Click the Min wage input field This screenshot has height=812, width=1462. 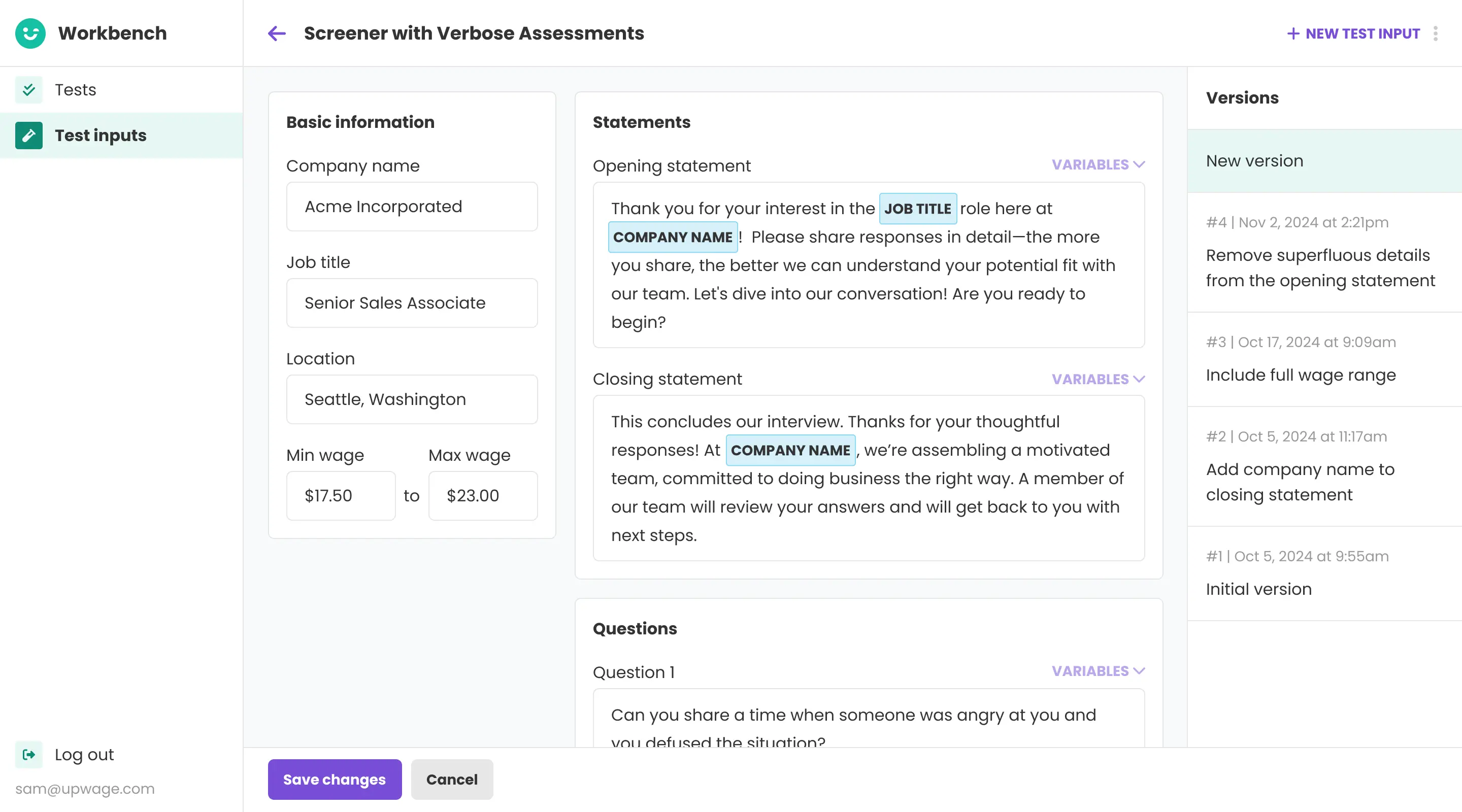pos(341,495)
